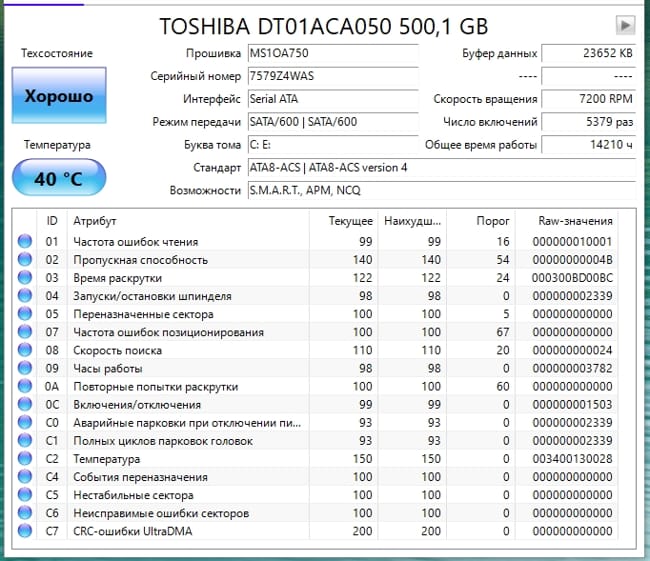The width and height of the screenshot is (650, 561).
Task: Click raw value 000000001503
Action: pos(572,404)
